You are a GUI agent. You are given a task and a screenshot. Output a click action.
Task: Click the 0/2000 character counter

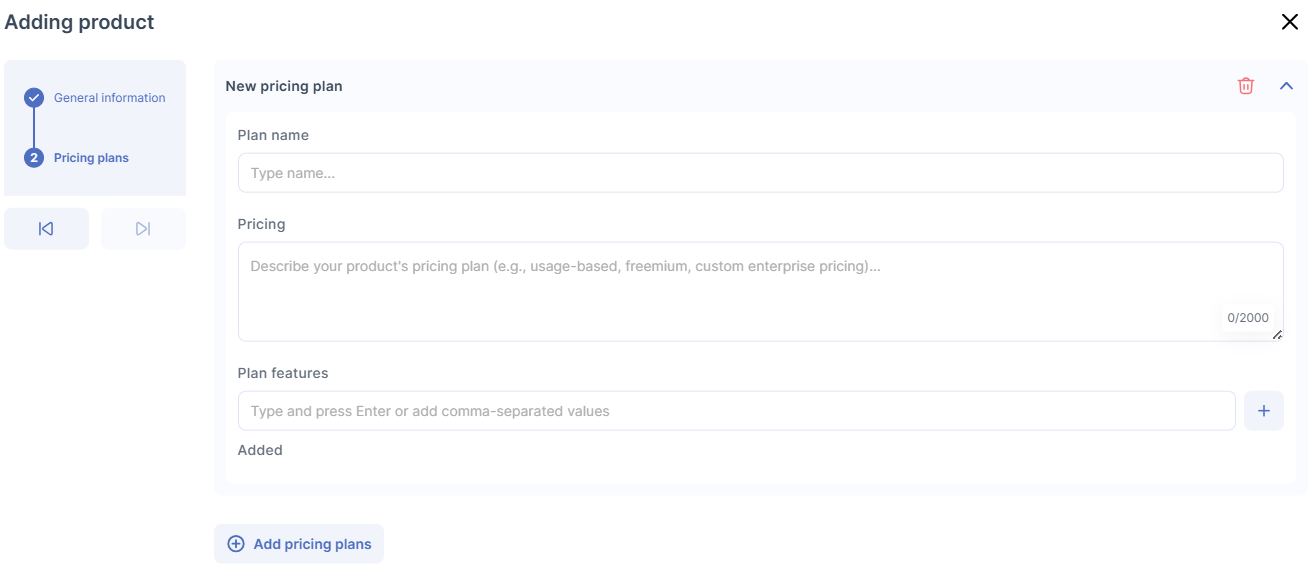click(x=1247, y=318)
